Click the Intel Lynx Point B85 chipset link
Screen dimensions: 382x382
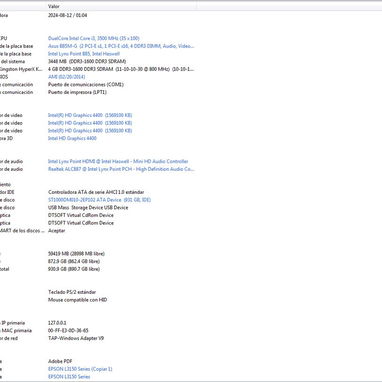(x=84, y=54)
